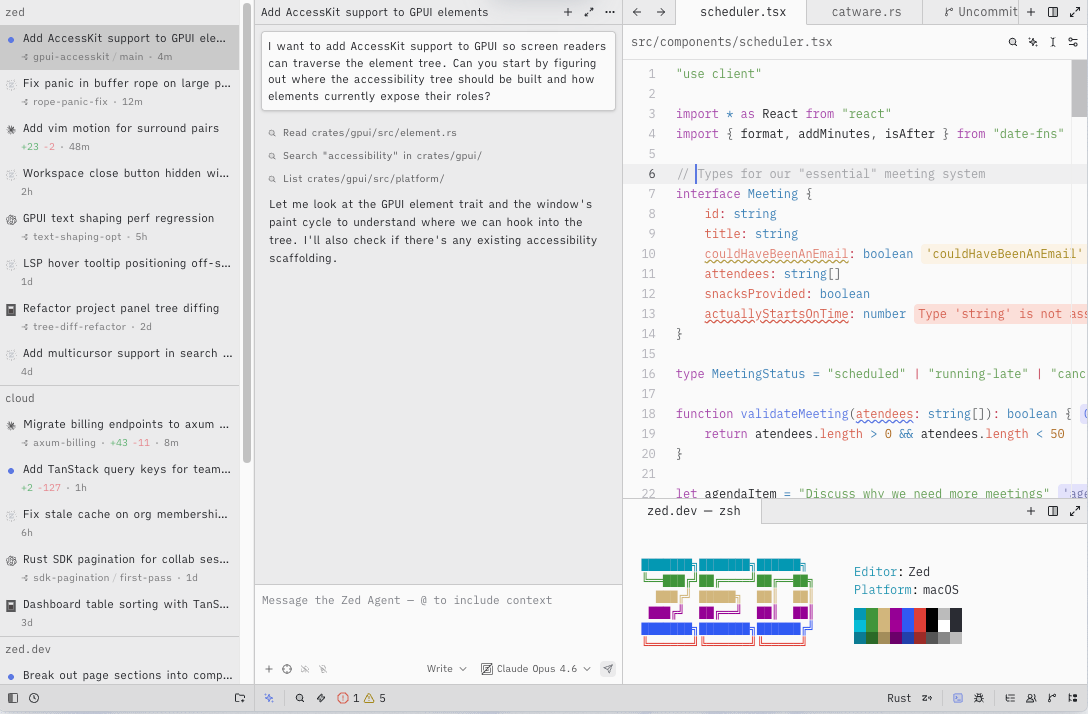Viewport: 1088px width, 714px height.
Task: Open thread history clock icon
Action: 34,698
